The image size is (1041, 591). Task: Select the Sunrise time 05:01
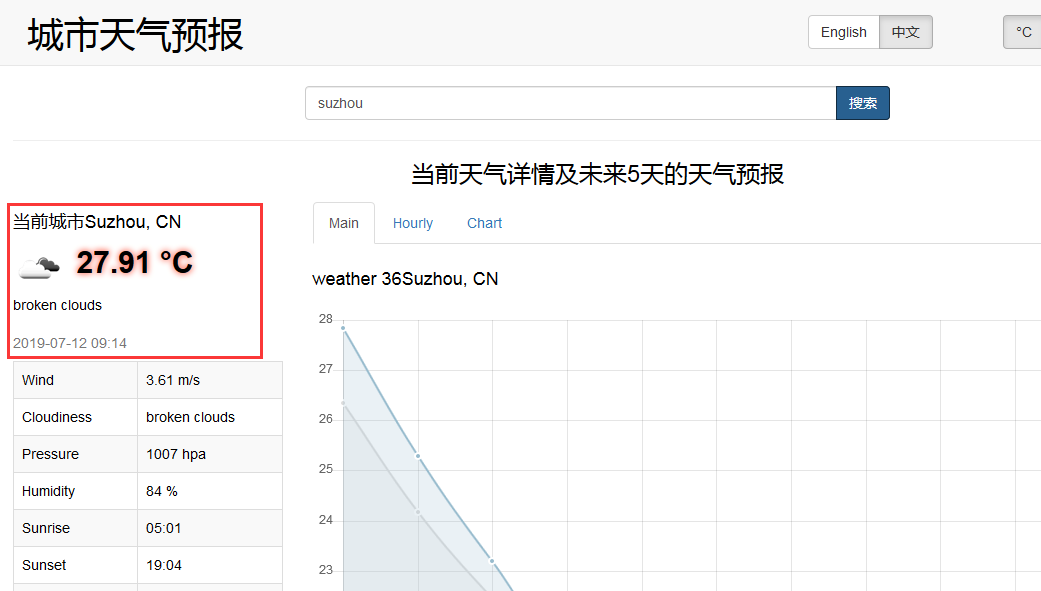pos(163,528)
